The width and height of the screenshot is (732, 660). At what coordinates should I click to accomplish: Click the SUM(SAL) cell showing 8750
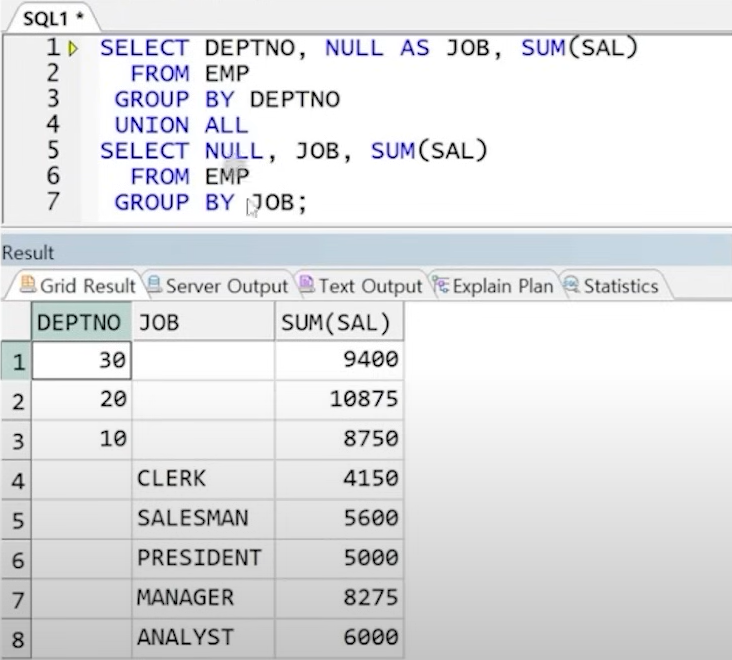(x=339, y=440)
